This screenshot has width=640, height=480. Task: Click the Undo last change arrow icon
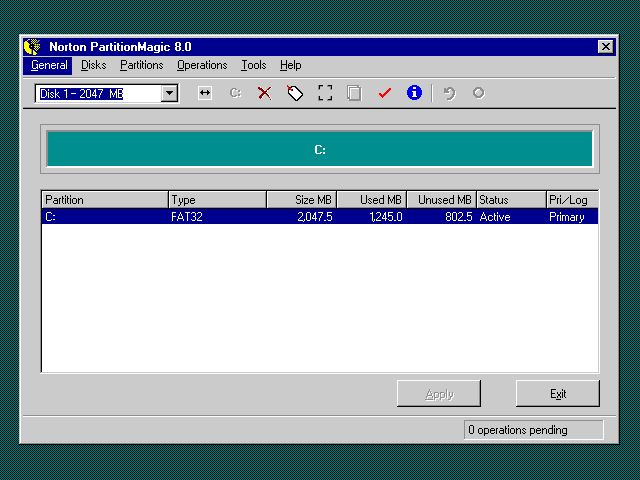coord(449,93)
